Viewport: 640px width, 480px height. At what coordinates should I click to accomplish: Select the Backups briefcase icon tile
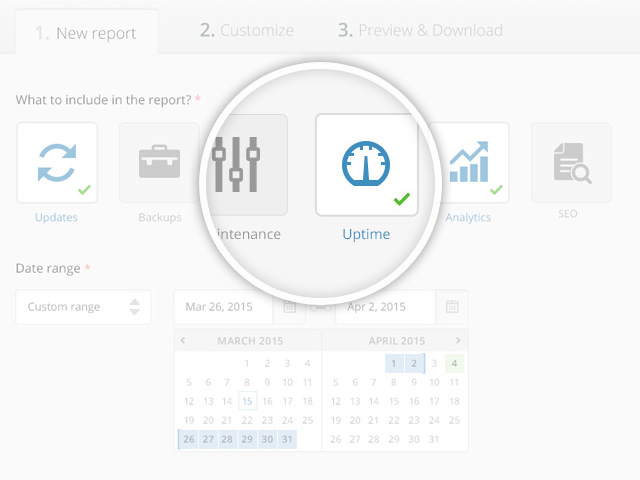[x=159, y=163]
